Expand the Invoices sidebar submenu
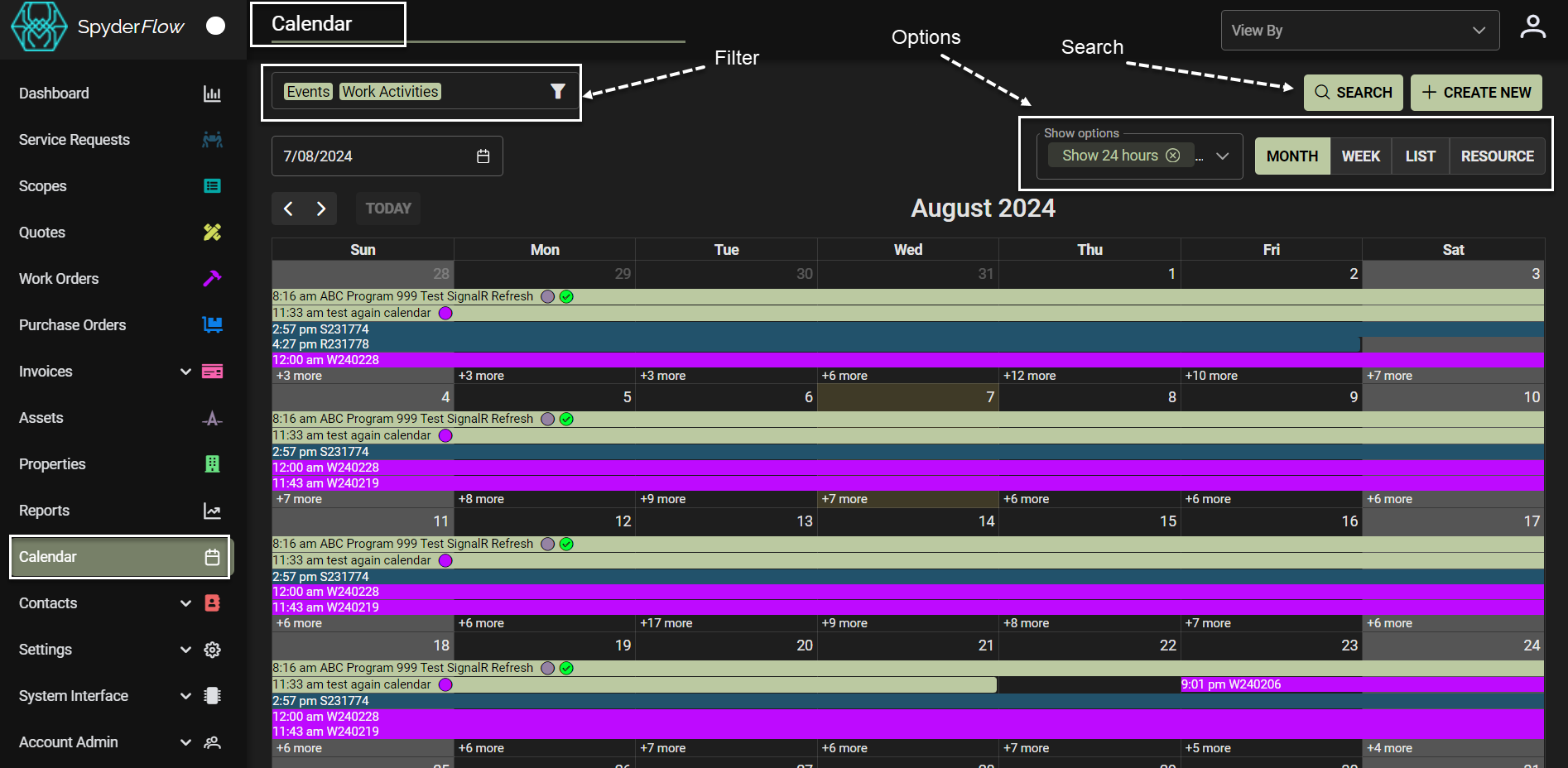Viewport: 1568px width, 768px height. [x=185, y=372]
